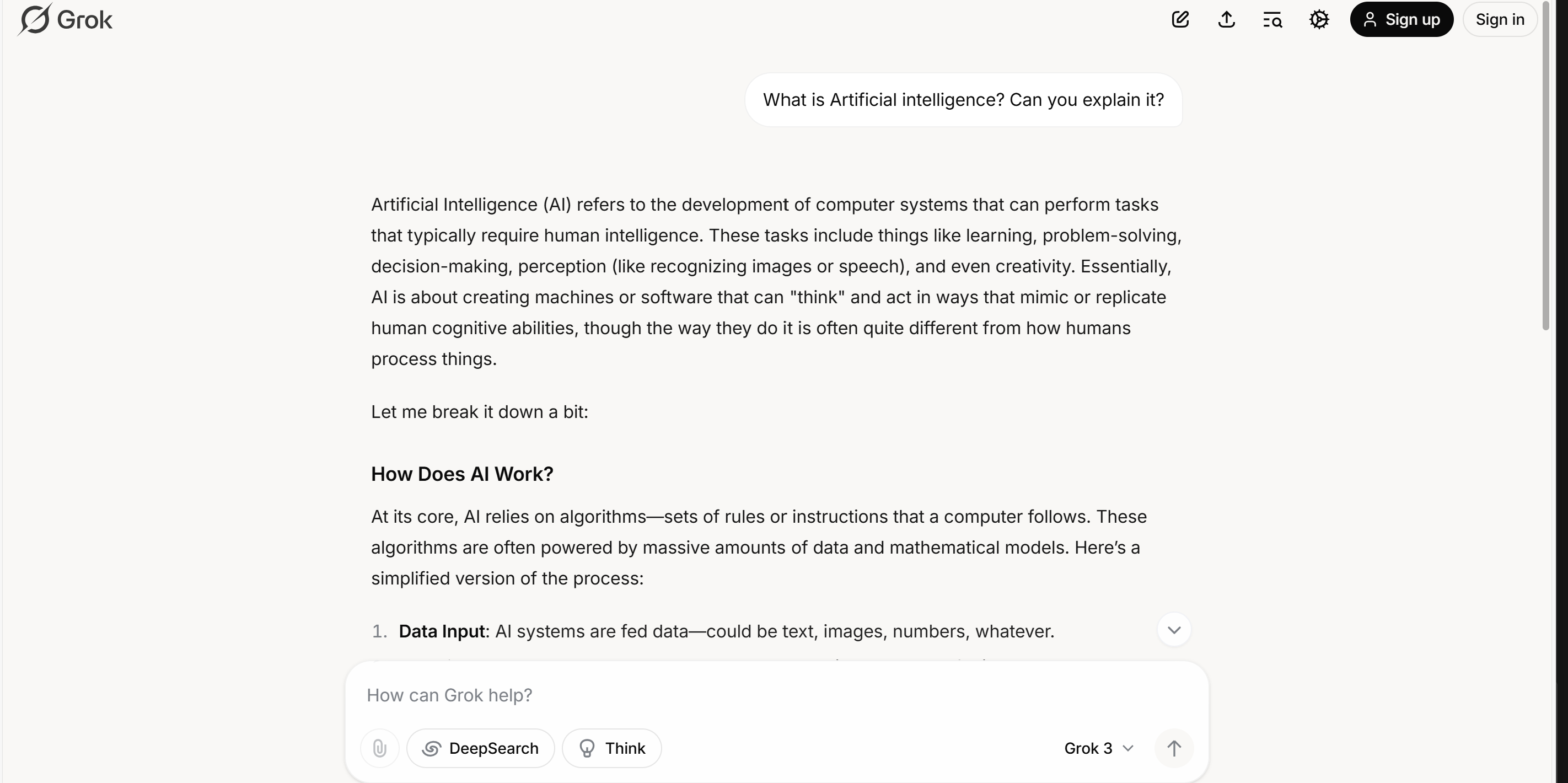
Task: Expand the chevron next to Grok 3
Action: coord(1128,748)
